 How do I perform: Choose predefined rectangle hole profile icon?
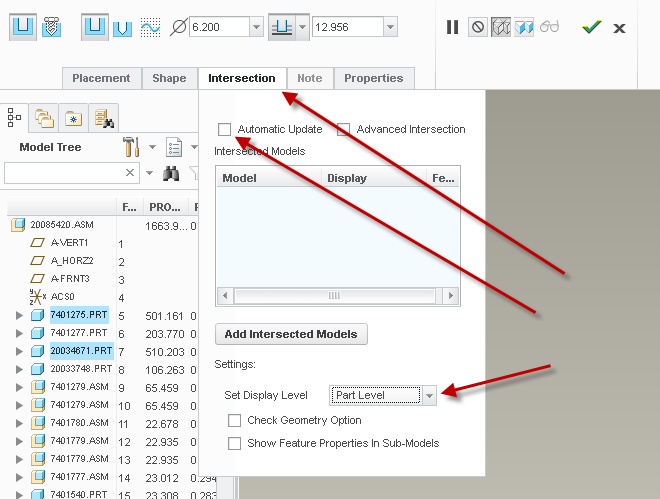[x=95, y=27]
